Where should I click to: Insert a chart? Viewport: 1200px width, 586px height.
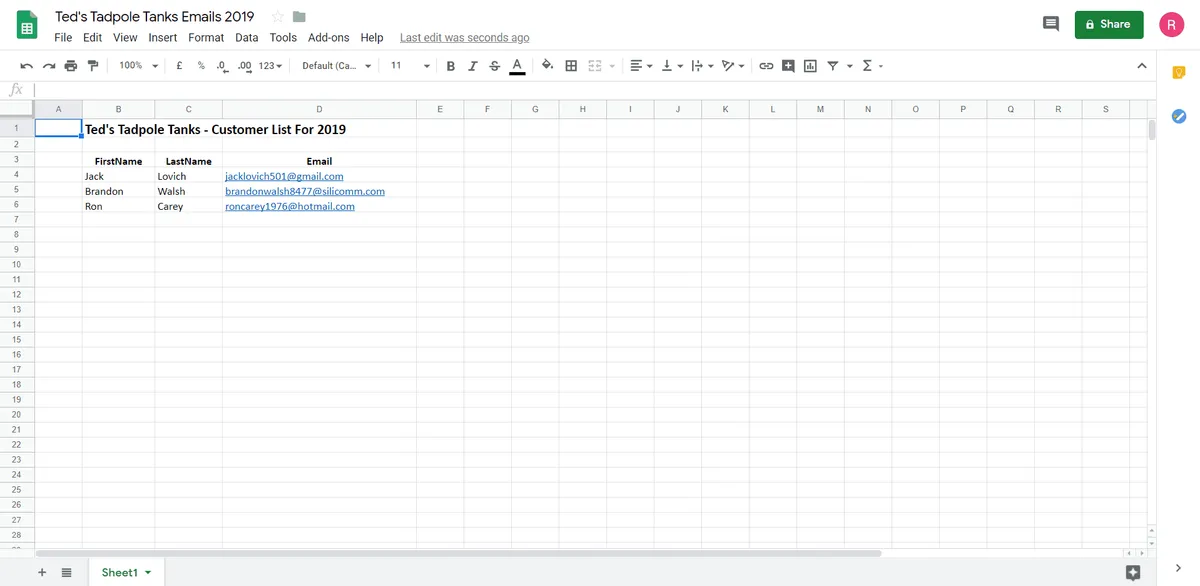(x=810, y=66)
